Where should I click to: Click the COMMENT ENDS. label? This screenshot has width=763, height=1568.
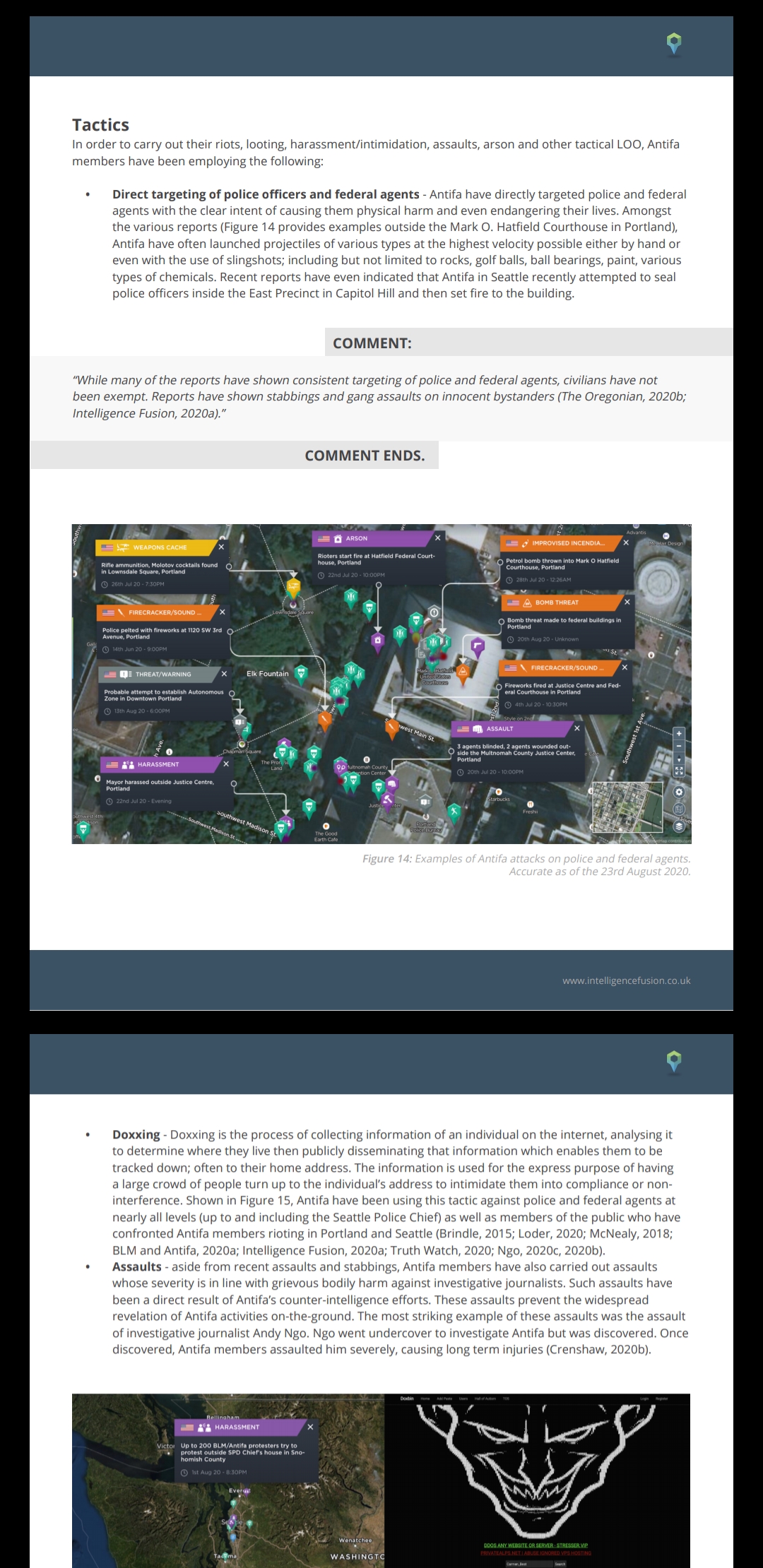pos(365,456)
